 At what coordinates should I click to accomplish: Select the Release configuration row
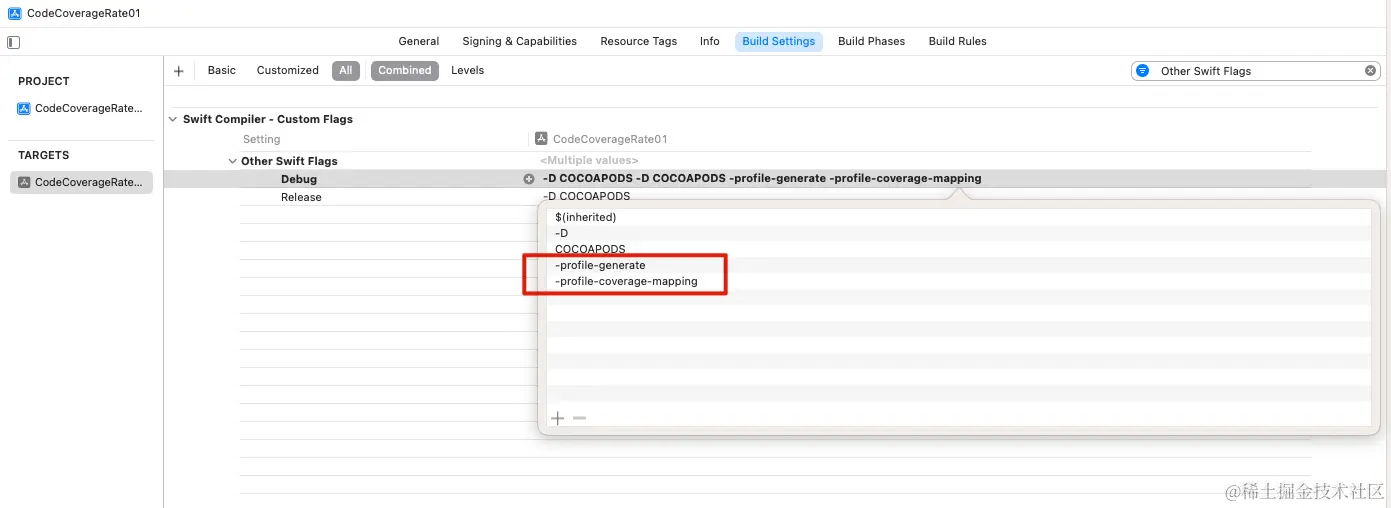click(x=301, y=198)
